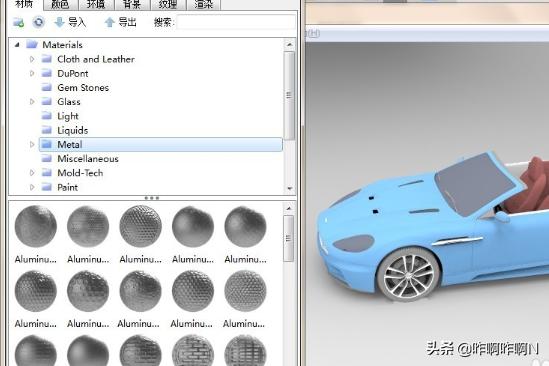Click the material thumbnails scrollbar handle
The width and height of the screenshot is (549, 366).
[289, 238]
